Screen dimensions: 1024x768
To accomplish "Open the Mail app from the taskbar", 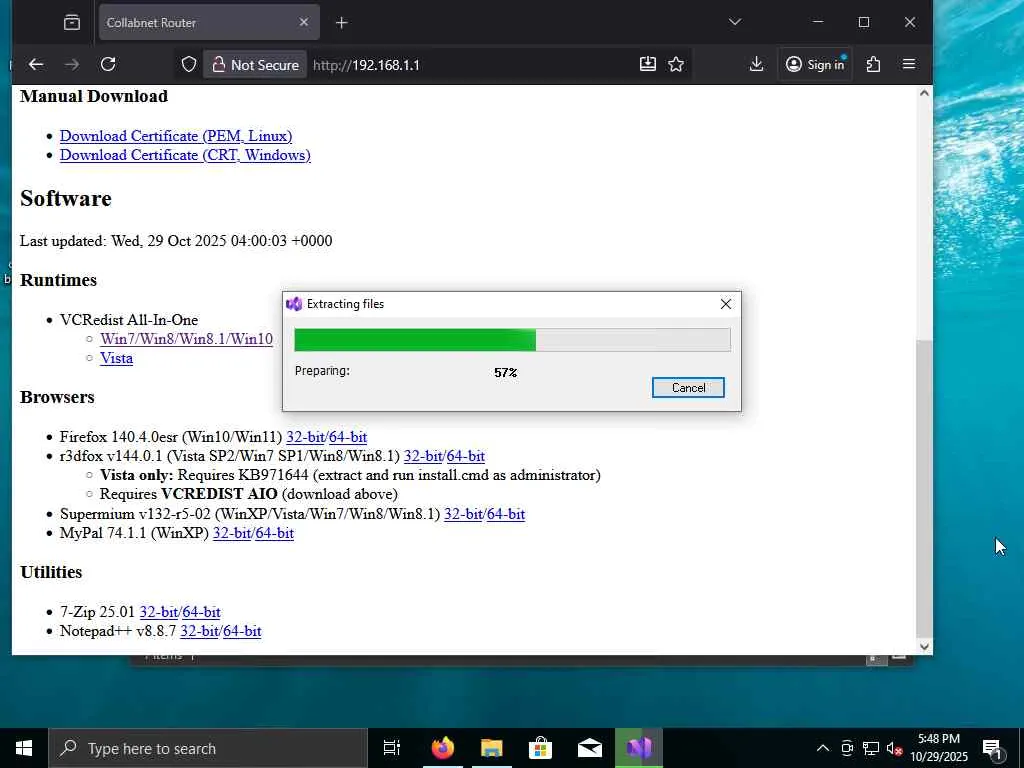I will 590,748.
